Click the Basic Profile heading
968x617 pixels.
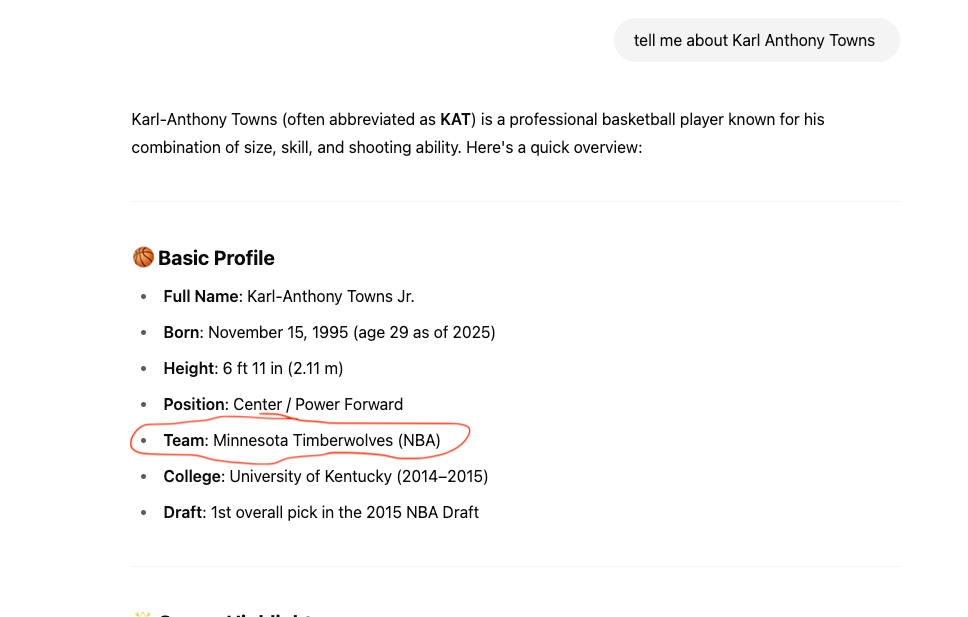pos(216,258)
